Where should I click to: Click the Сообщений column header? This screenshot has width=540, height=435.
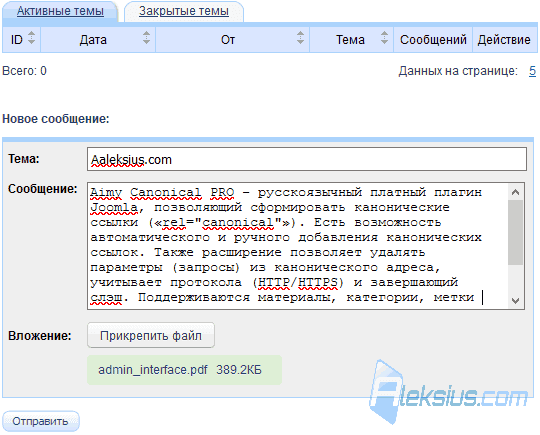coord(433,40)
